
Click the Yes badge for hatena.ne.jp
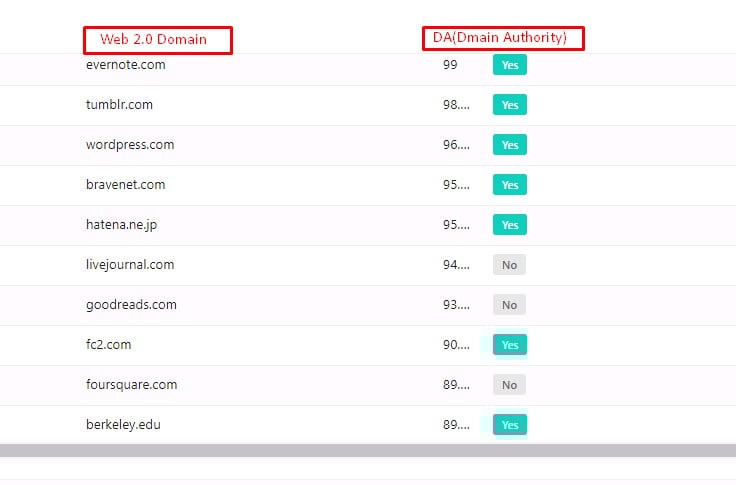pyautogui.click(x=510, y=225)
